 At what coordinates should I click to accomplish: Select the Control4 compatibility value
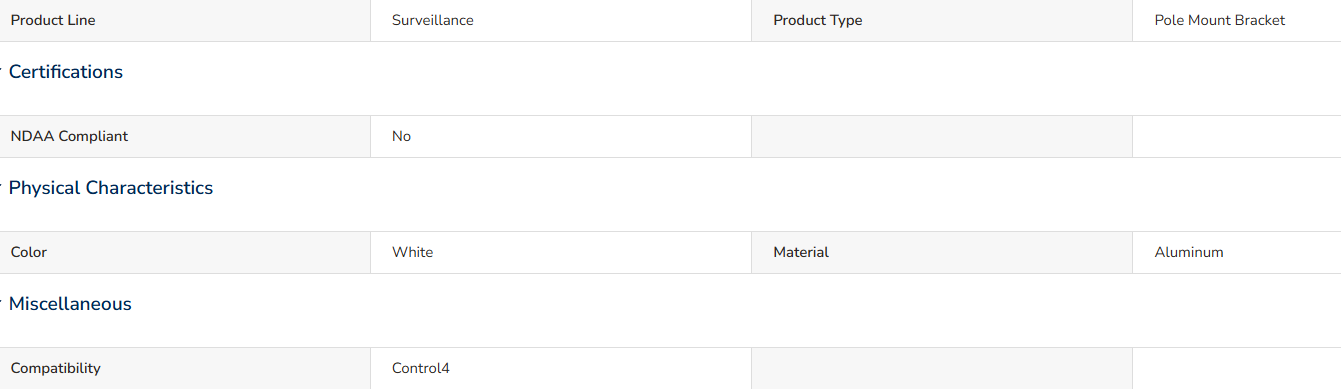tap(421, 368)
